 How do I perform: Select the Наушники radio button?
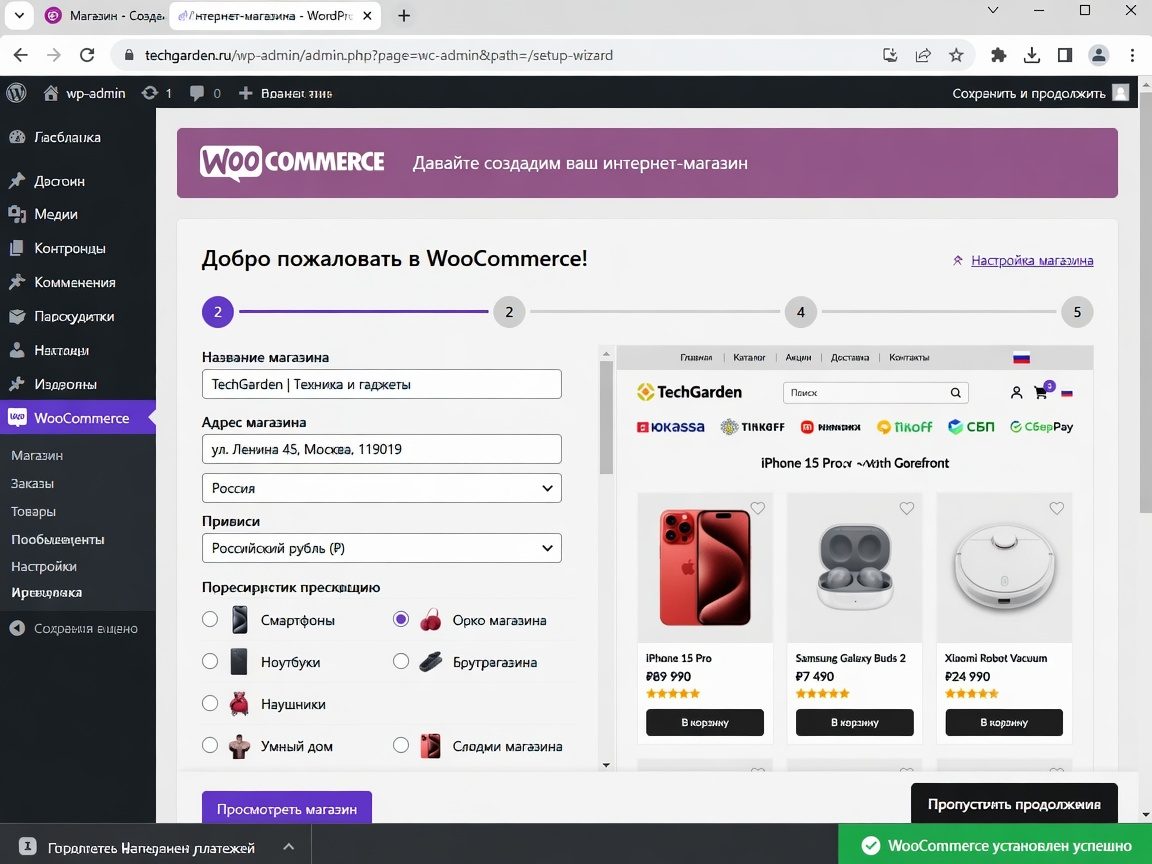tap(210, 703)
